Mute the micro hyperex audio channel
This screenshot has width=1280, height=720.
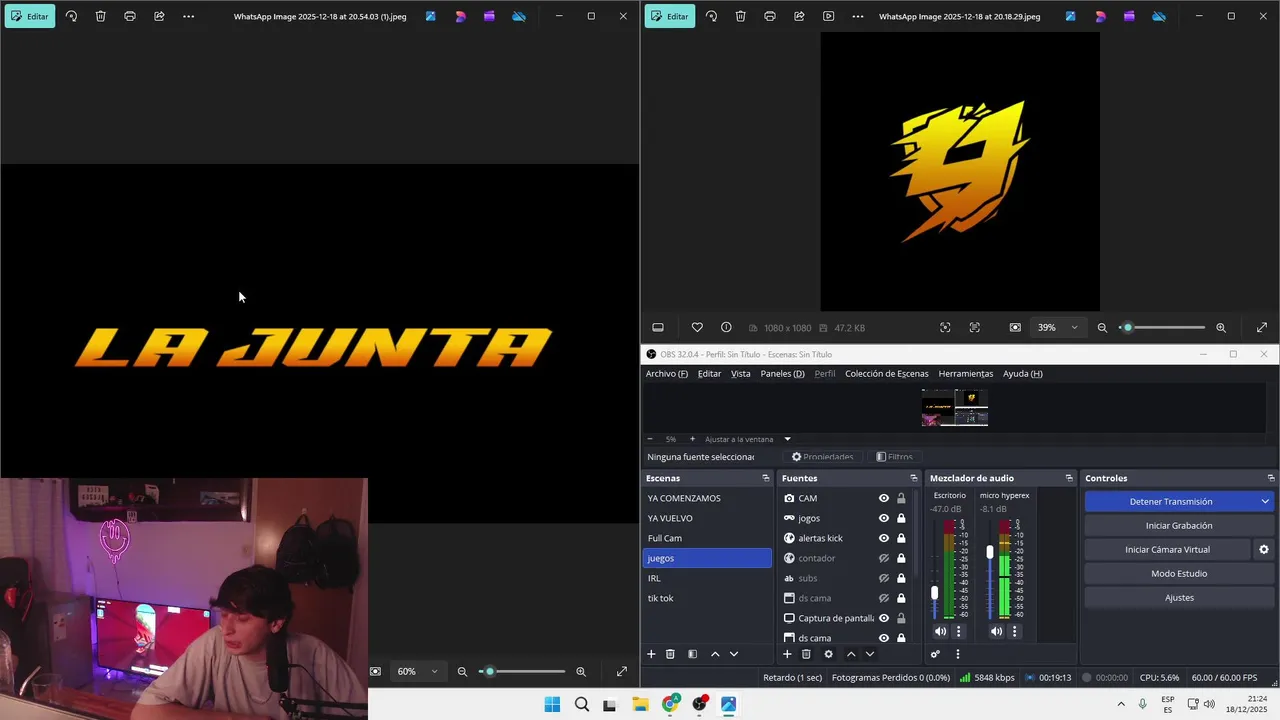tap(996, 631)
